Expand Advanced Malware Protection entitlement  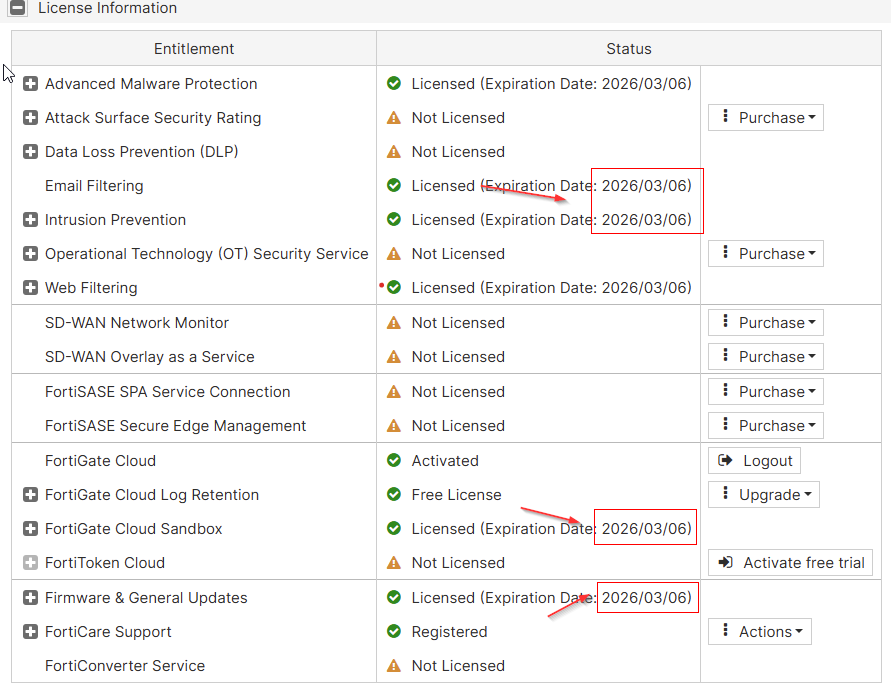click(30, 84)
